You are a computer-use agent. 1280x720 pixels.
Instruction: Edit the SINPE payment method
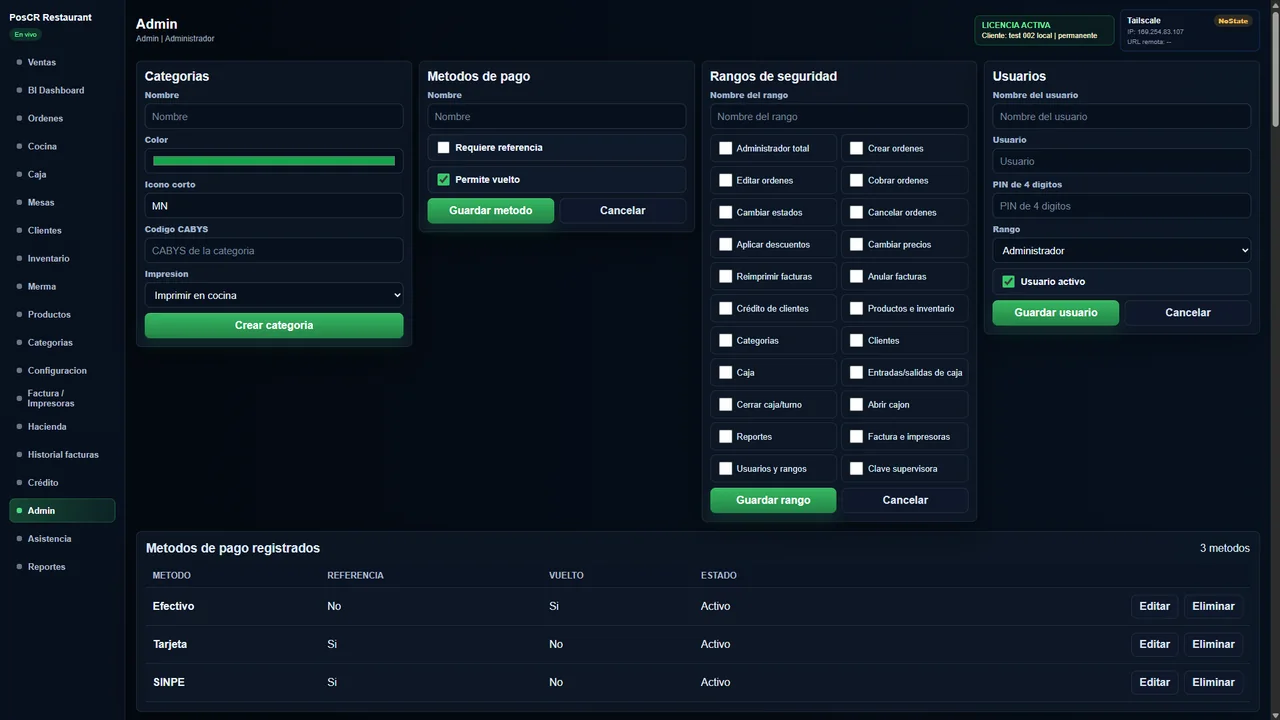[1154, 682]
